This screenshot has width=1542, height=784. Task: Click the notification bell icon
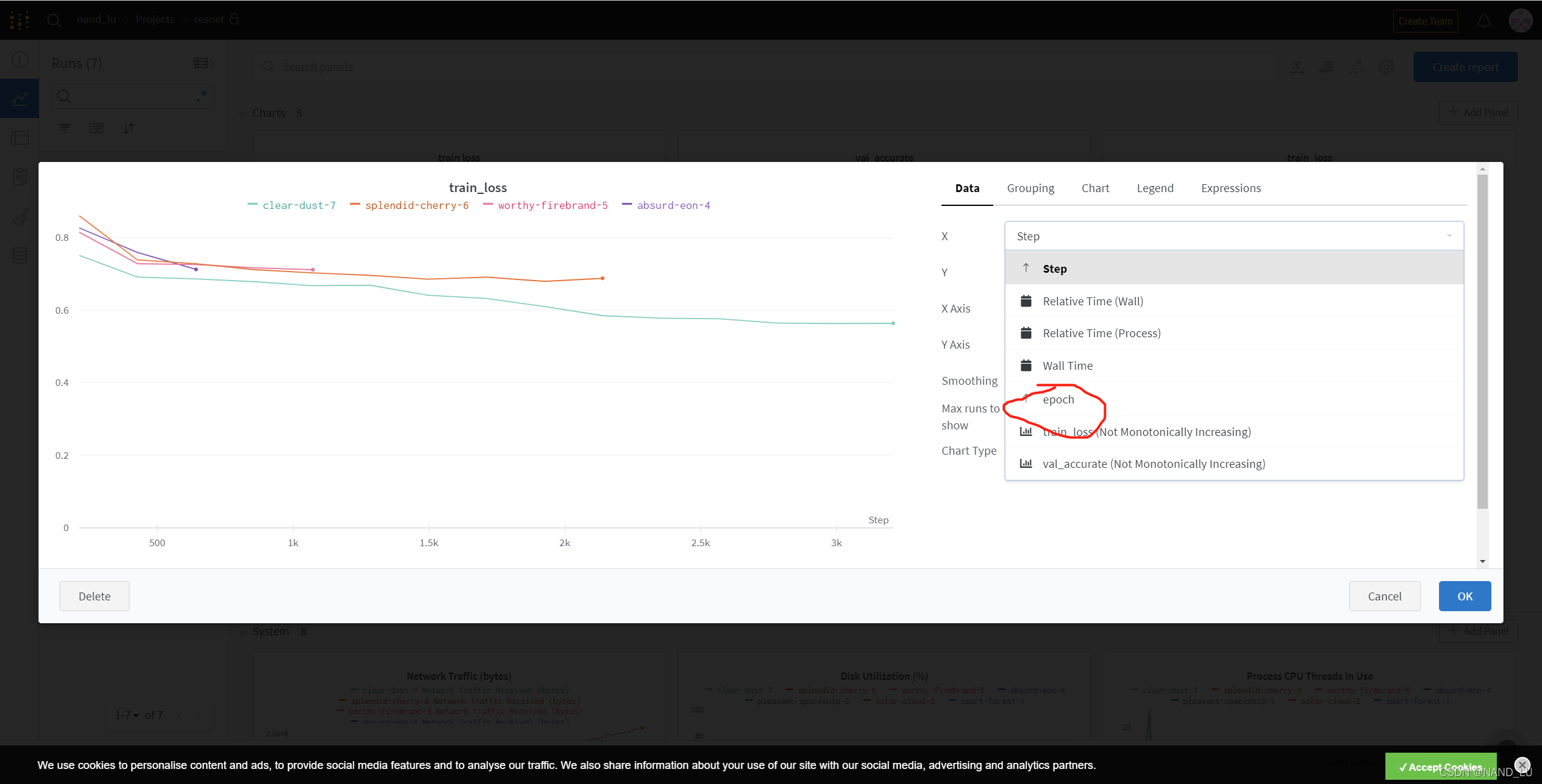1484,21
